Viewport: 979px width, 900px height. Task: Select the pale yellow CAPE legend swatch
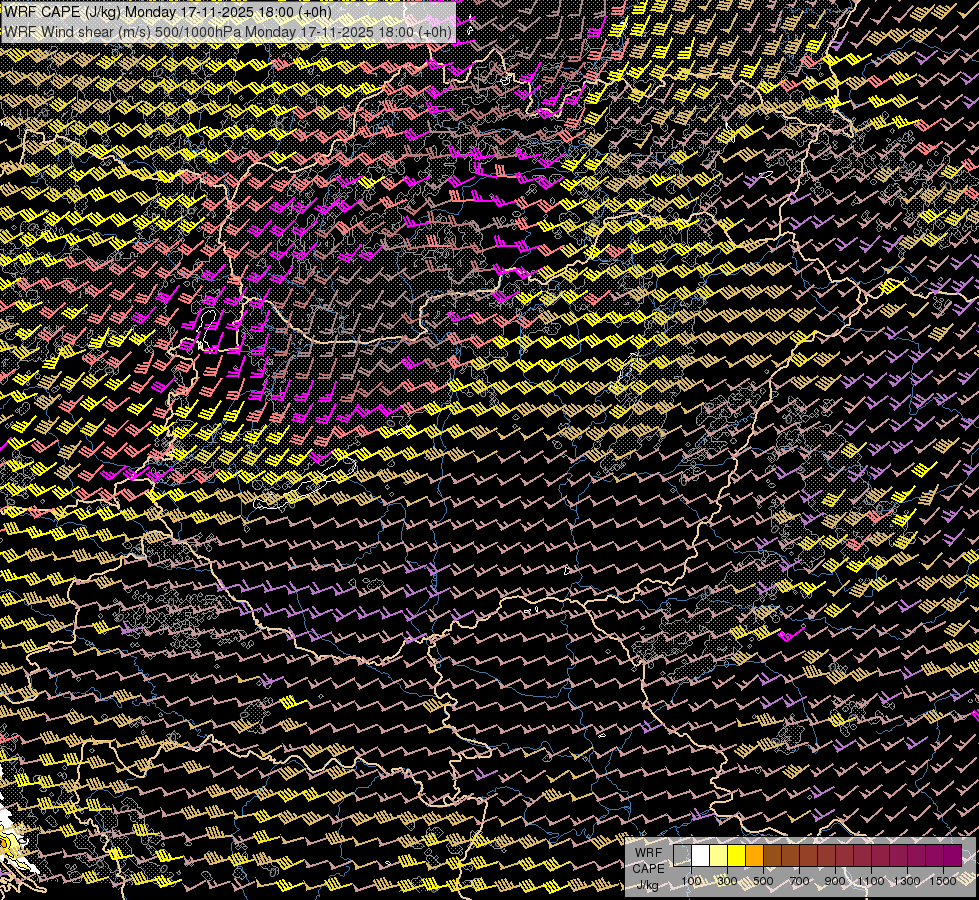719,855
